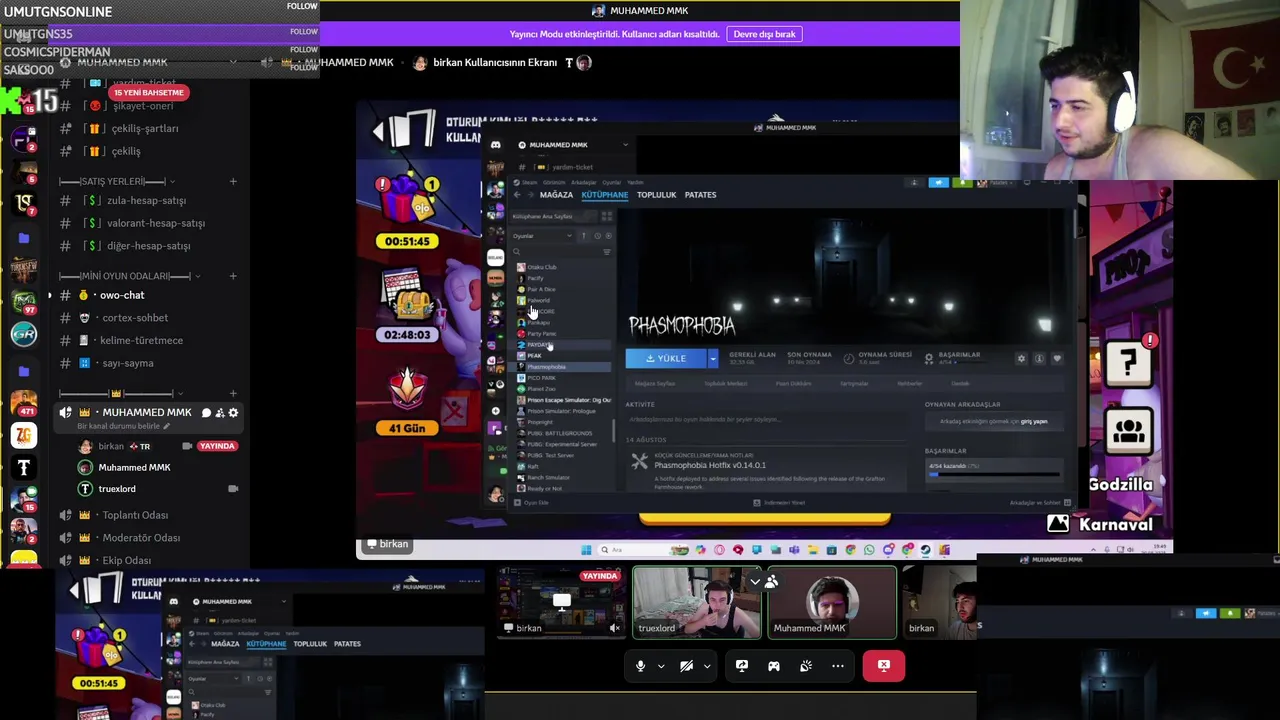Add channel to SATIŞ YERLERİ category
The image size is (1280, 720).
[233, 181]
